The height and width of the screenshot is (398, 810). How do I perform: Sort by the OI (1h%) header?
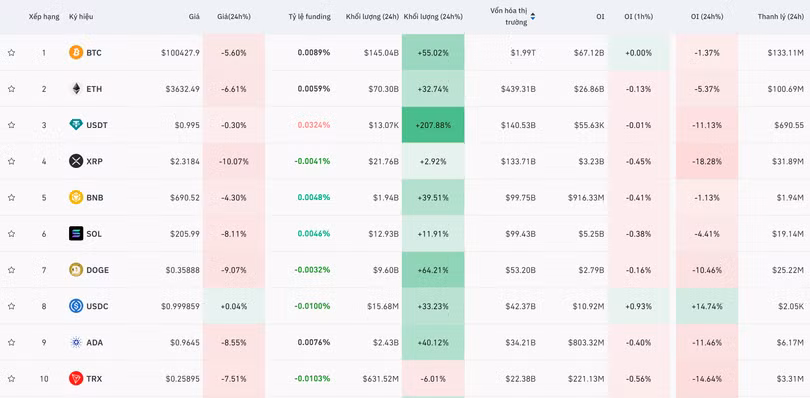point(638,17)
